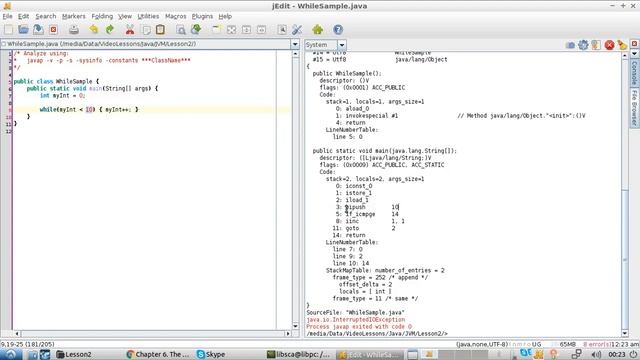Click 'bipush 10' in console output

pyautogui.click(x=371, y=207)
